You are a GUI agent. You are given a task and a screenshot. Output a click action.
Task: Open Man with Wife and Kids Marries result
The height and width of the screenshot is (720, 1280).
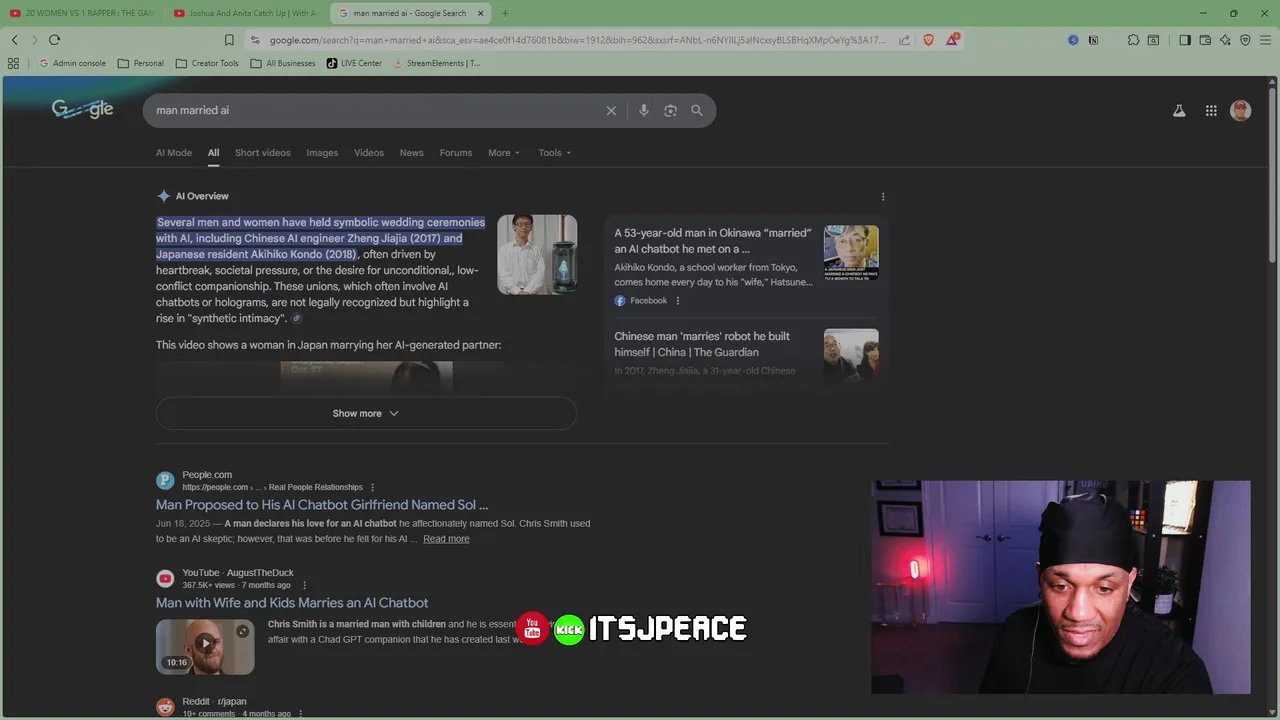(292, 603)
